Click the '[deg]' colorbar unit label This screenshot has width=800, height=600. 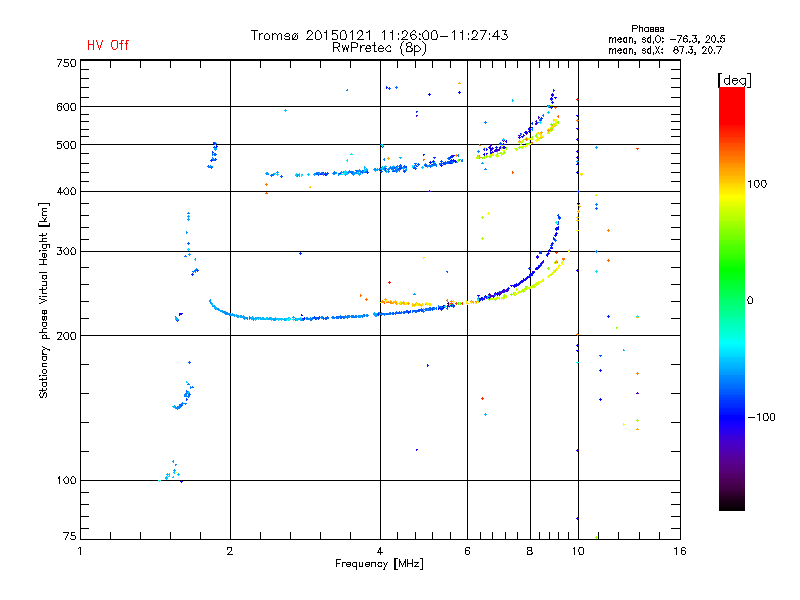734,80
